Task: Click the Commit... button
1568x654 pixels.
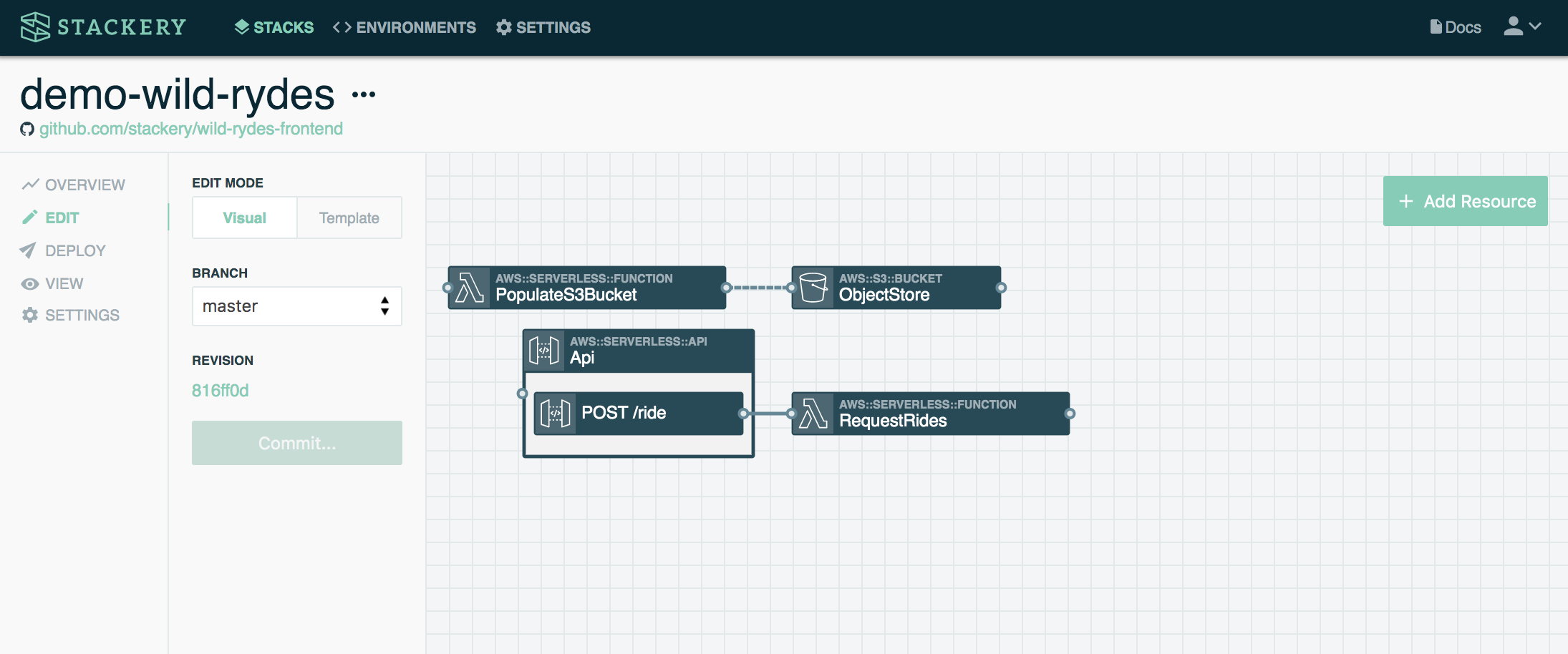Action: [x=297, y=443]
